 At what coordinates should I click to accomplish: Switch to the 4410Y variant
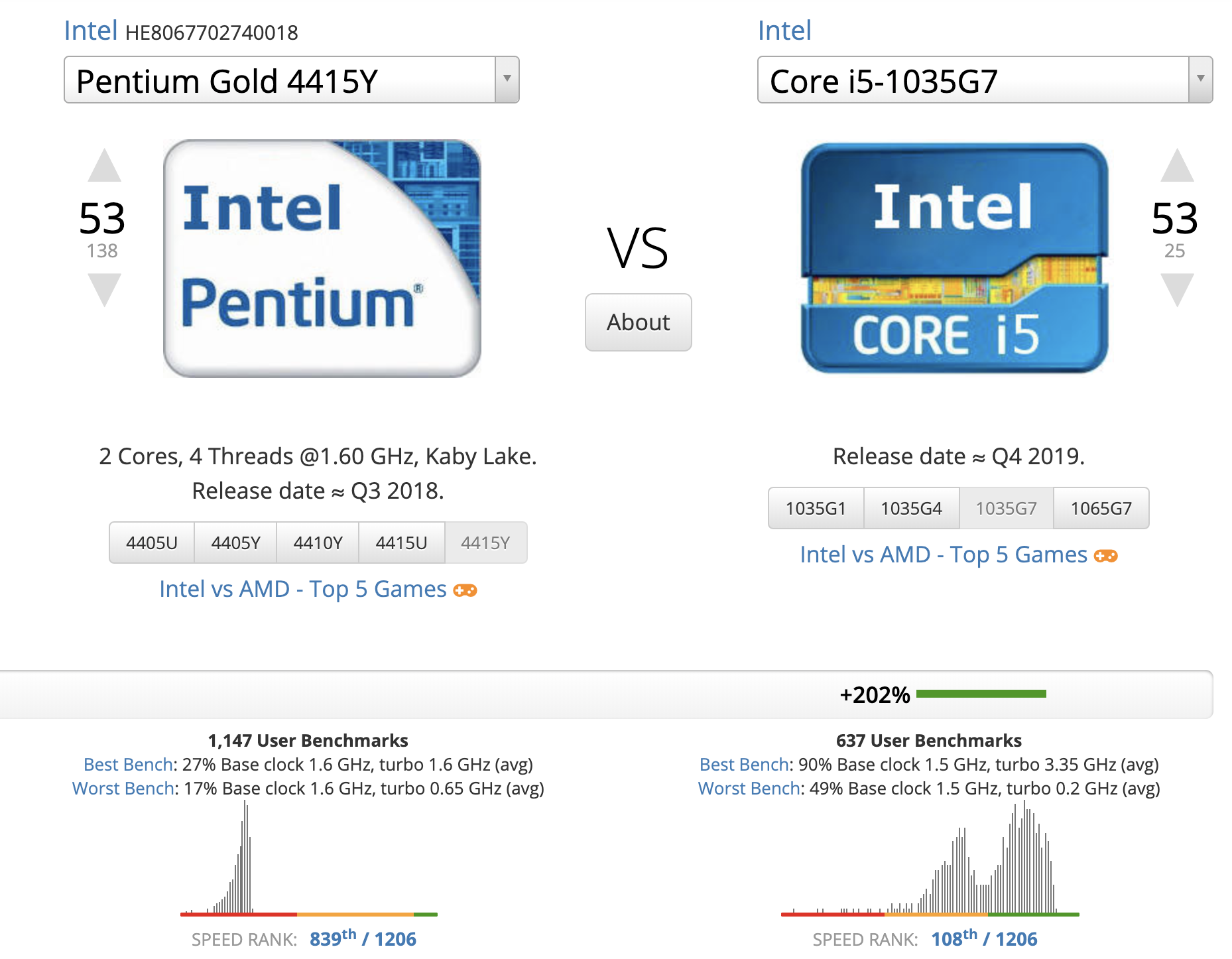coord(318,543)
